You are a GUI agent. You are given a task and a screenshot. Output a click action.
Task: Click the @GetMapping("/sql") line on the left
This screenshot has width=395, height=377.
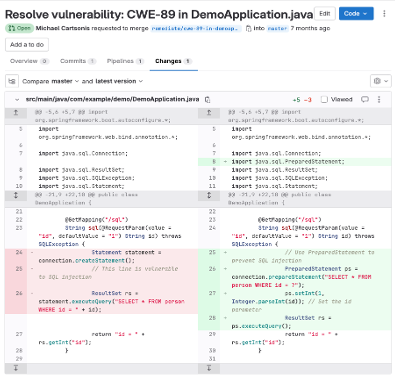click(97, 220)
